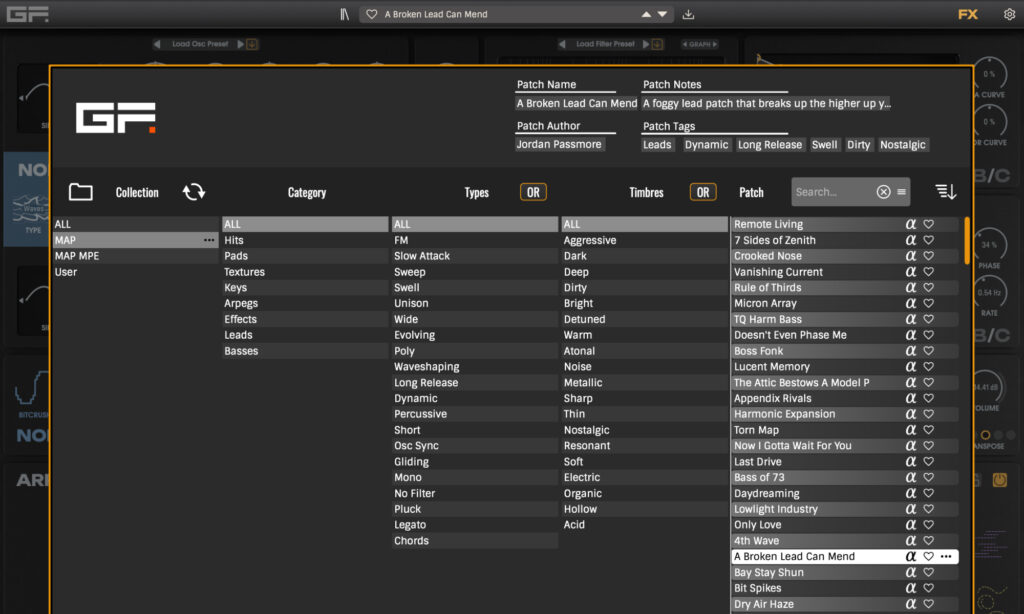
Task: Open options for A Broken Lead Can Mend
Action: tap(946, 556)
